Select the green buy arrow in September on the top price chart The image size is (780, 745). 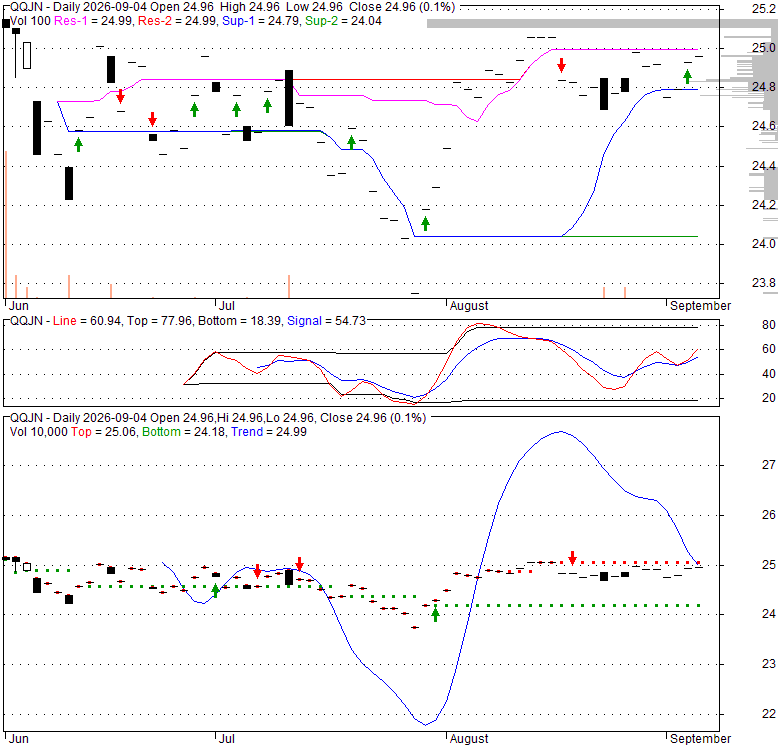pos(687,77)
